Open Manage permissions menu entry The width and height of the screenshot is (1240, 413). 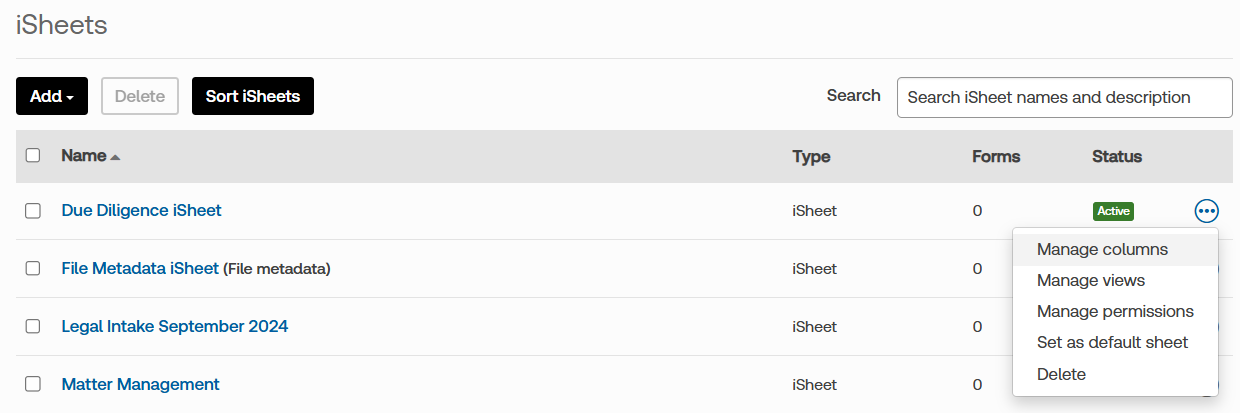point(1115,312)
